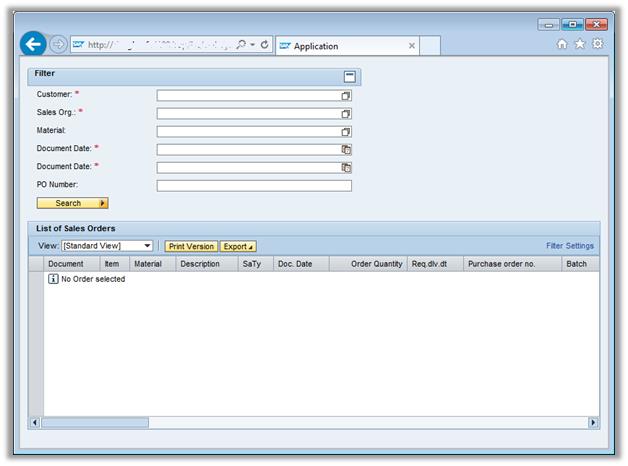Screen dimensions: 628x466
Task: Close the Application tab
Action: [x=412, y=46]
